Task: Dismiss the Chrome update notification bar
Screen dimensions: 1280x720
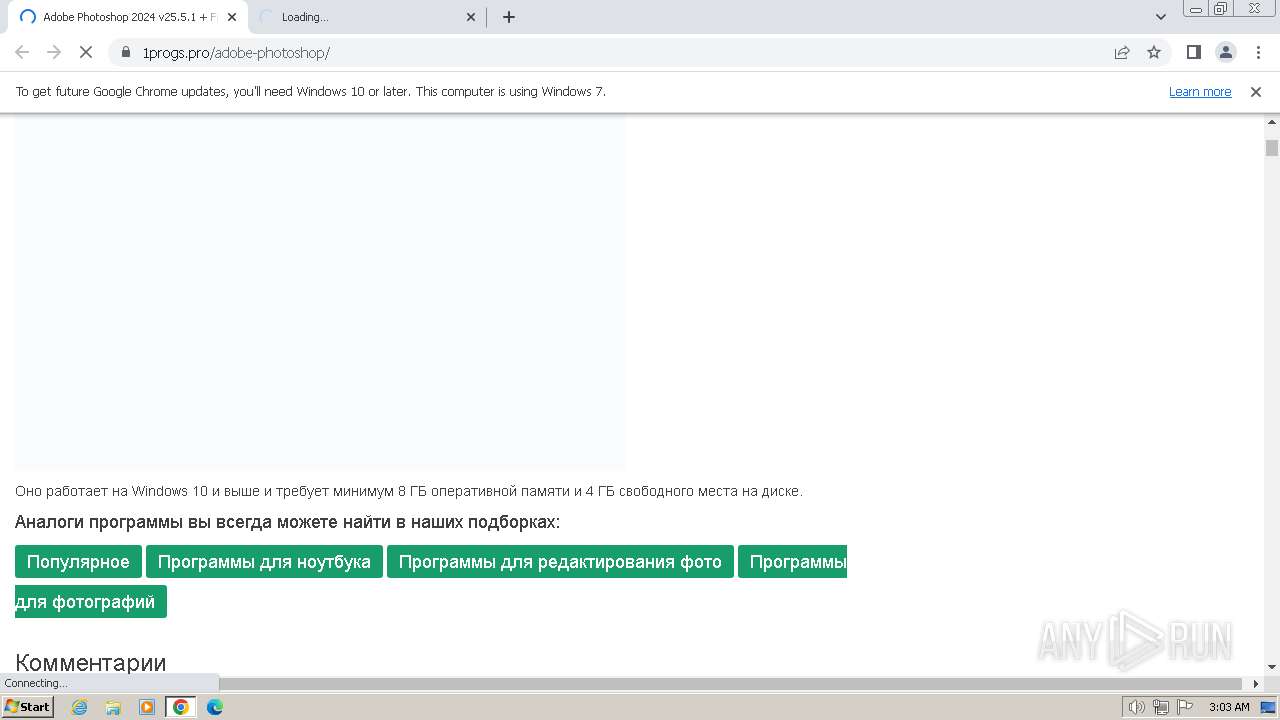Action: pos(1256,91)
